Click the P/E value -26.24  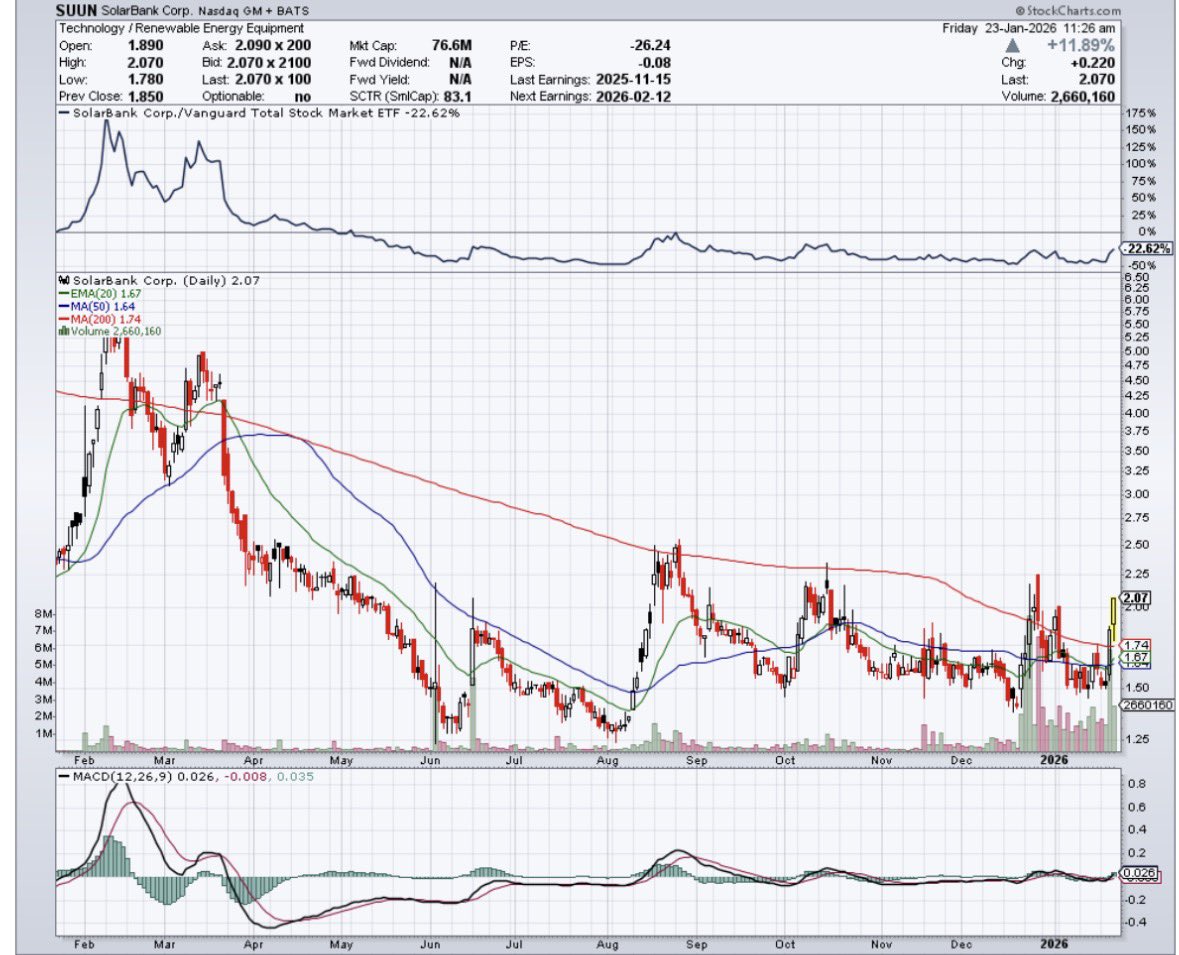(x=650, y=46)
